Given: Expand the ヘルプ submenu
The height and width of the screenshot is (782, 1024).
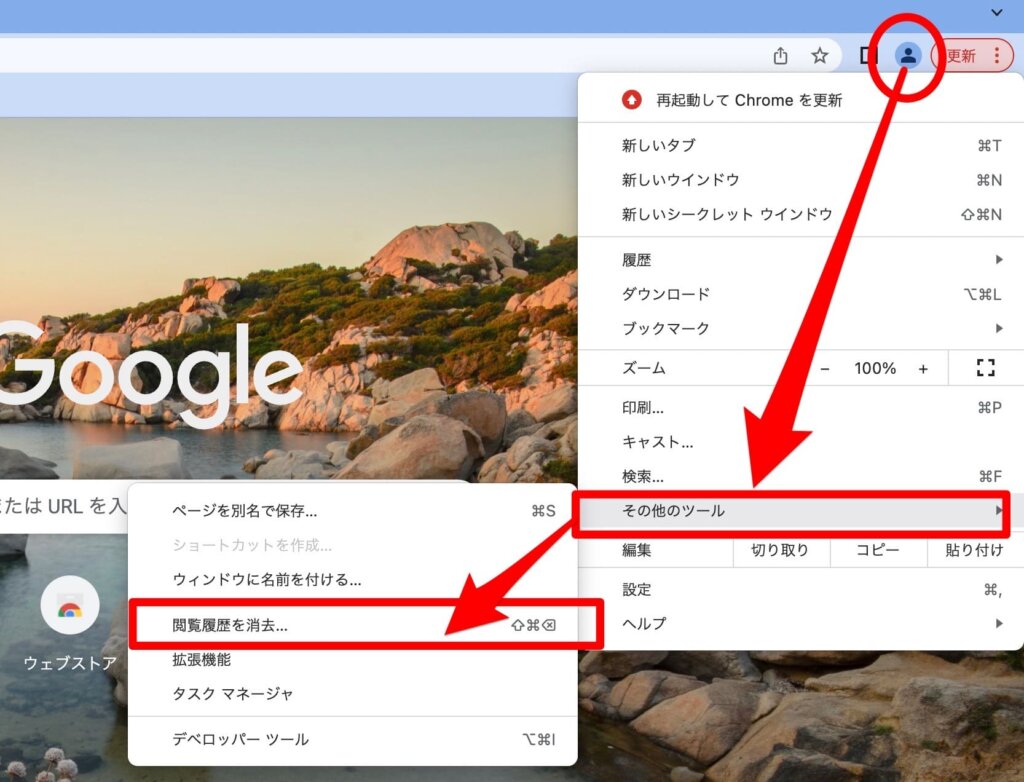Looking at the screenshot, I should click(x=801, y=624).
